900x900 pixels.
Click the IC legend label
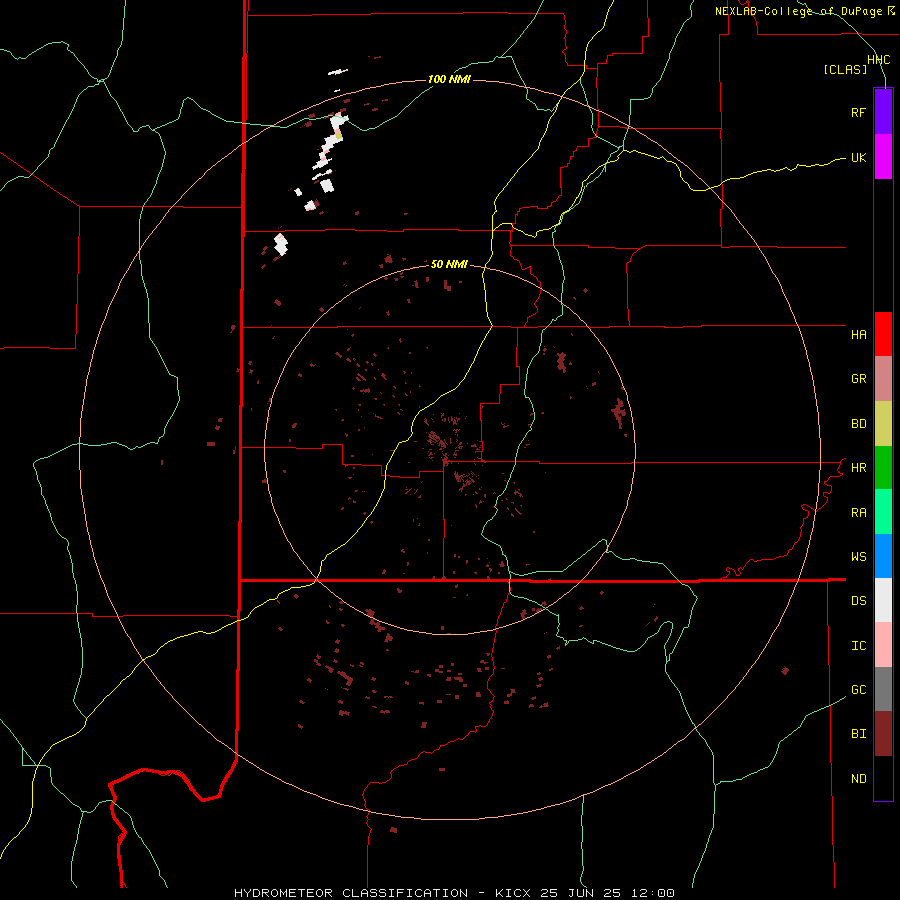tap(858, 646)
